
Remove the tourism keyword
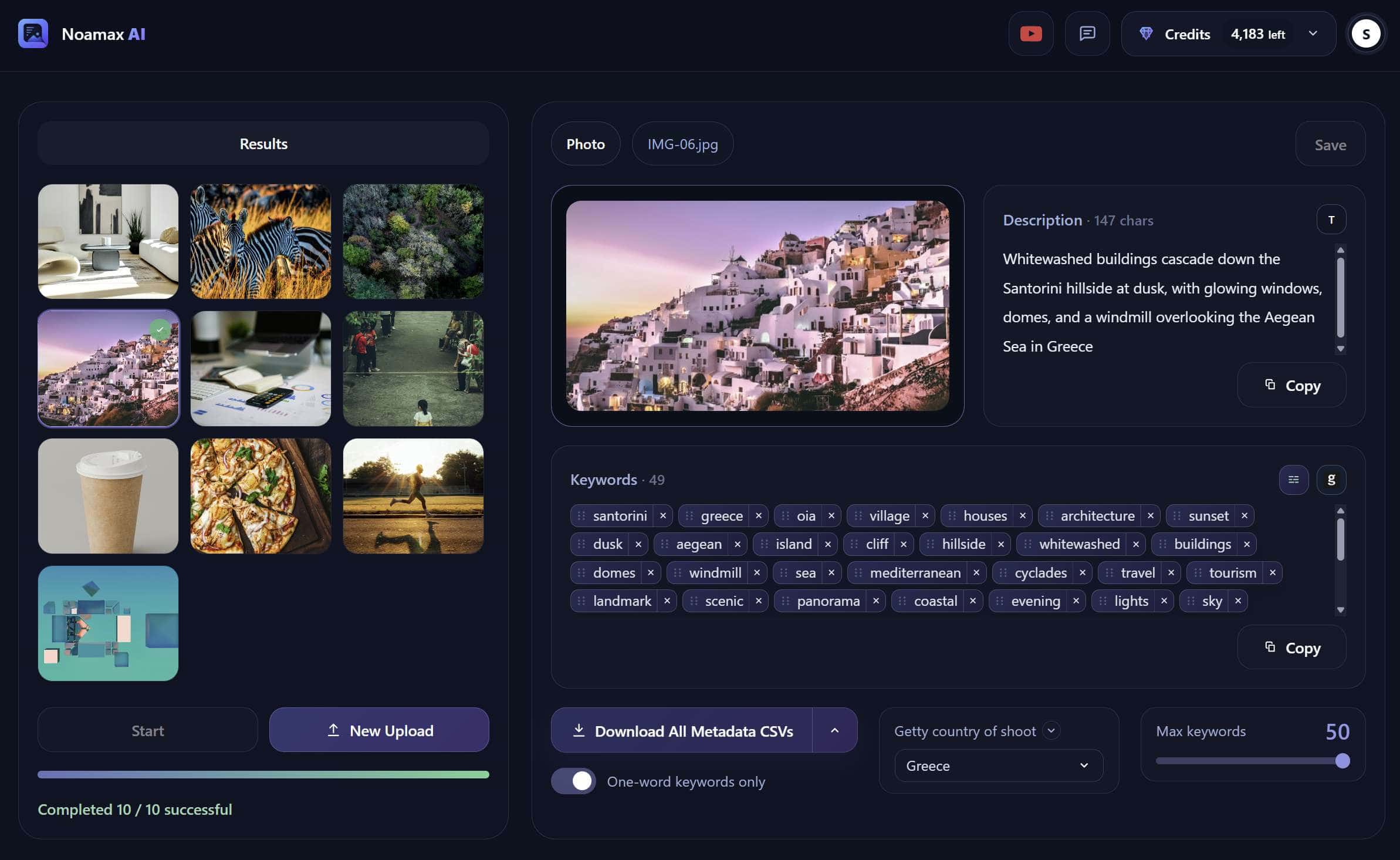coord(1273,572)
